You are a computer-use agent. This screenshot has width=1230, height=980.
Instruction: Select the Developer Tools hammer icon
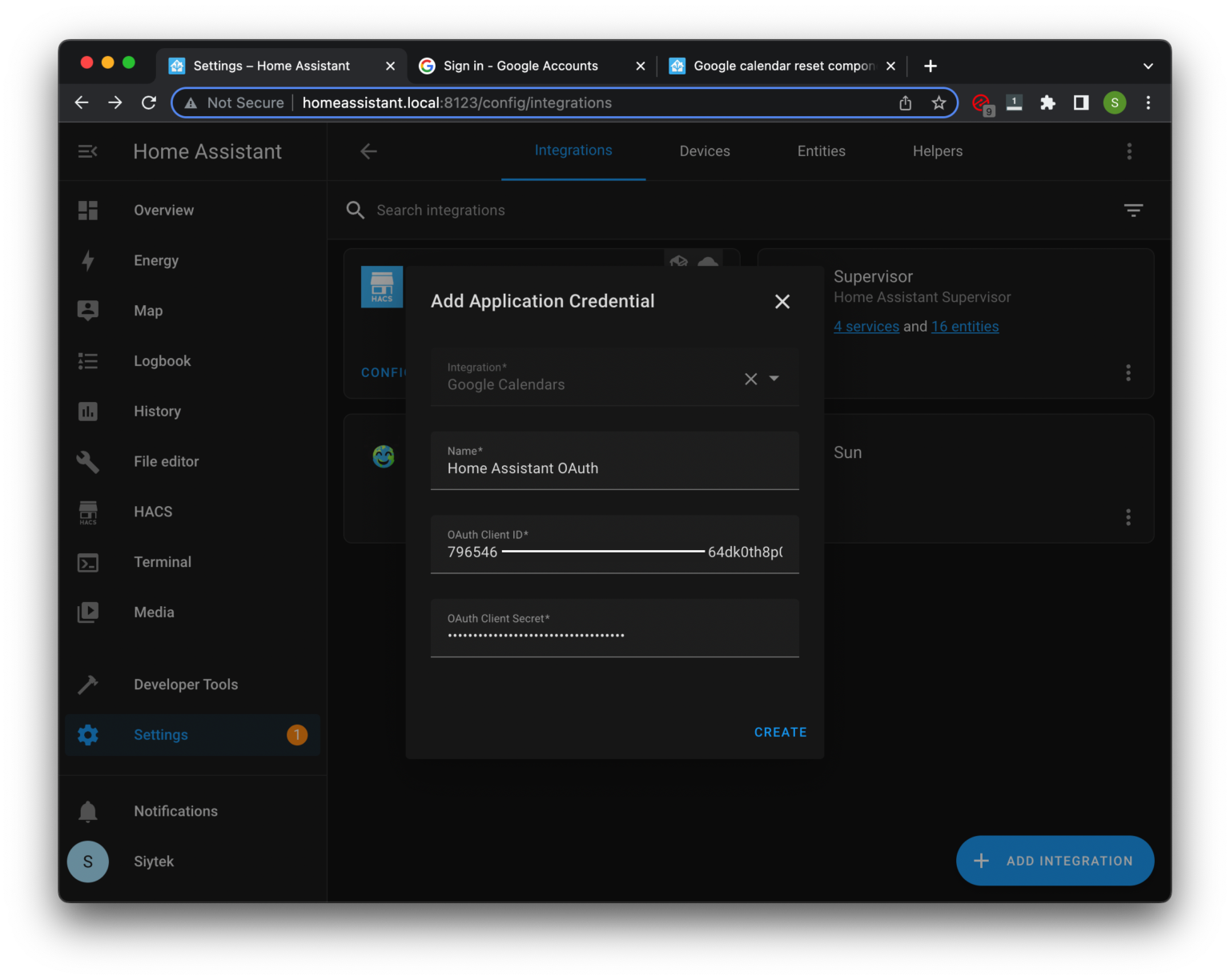(x=87, y=685)
